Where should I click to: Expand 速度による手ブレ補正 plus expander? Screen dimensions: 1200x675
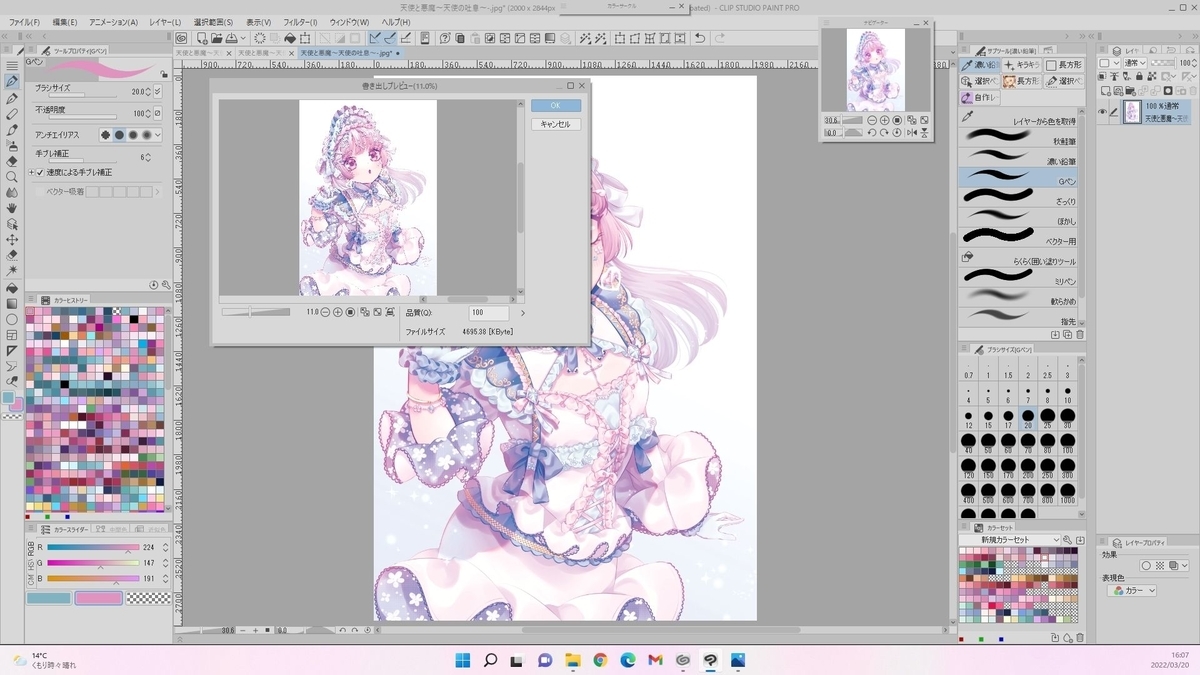coord(31,172)
